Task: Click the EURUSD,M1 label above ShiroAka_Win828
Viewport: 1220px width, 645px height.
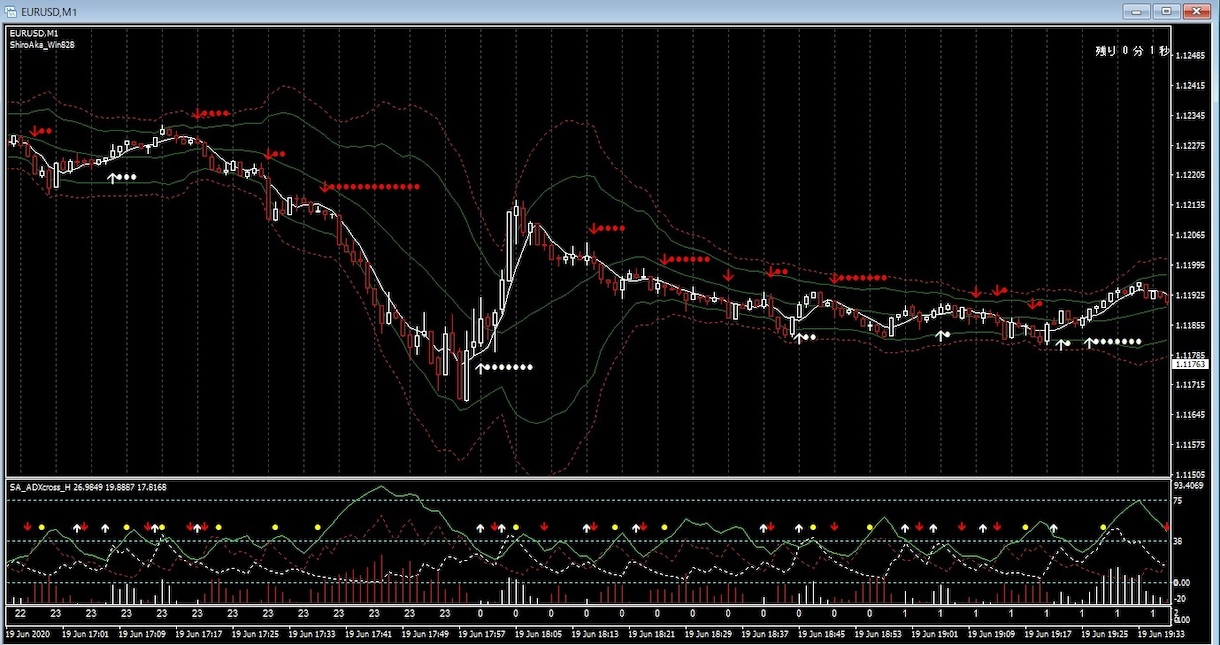Action: point(34,33)
